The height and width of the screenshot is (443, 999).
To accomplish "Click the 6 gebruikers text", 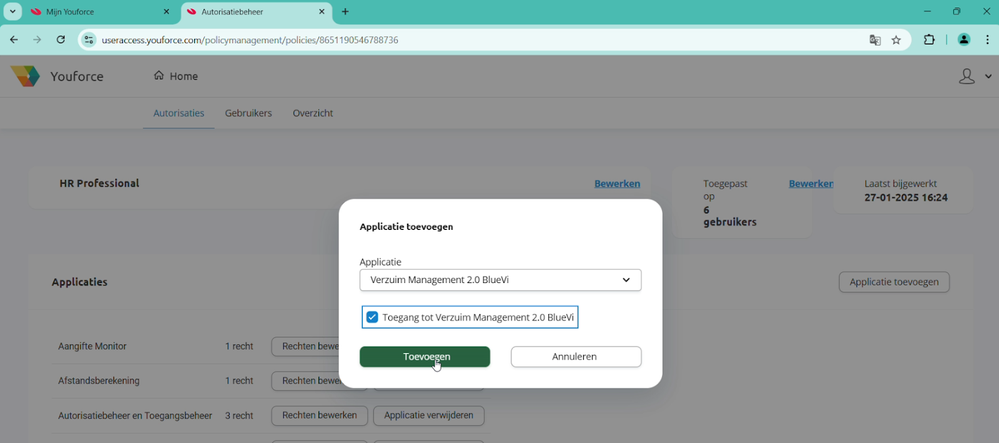I will click(730, 216).
